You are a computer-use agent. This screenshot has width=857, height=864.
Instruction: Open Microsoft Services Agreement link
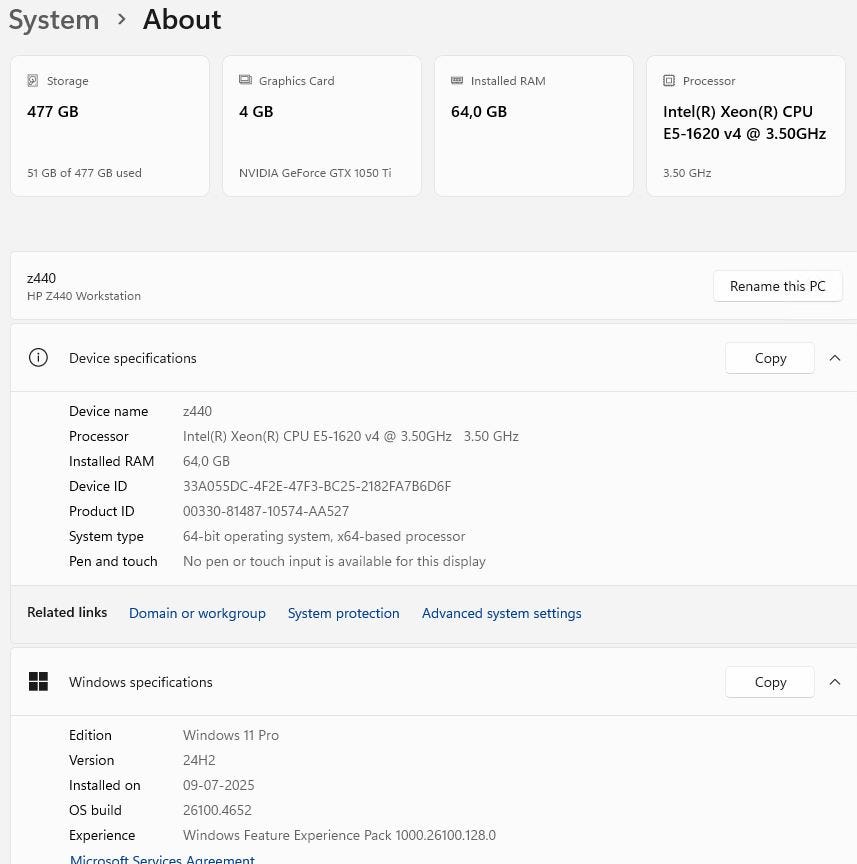click(x=162, y=859)
